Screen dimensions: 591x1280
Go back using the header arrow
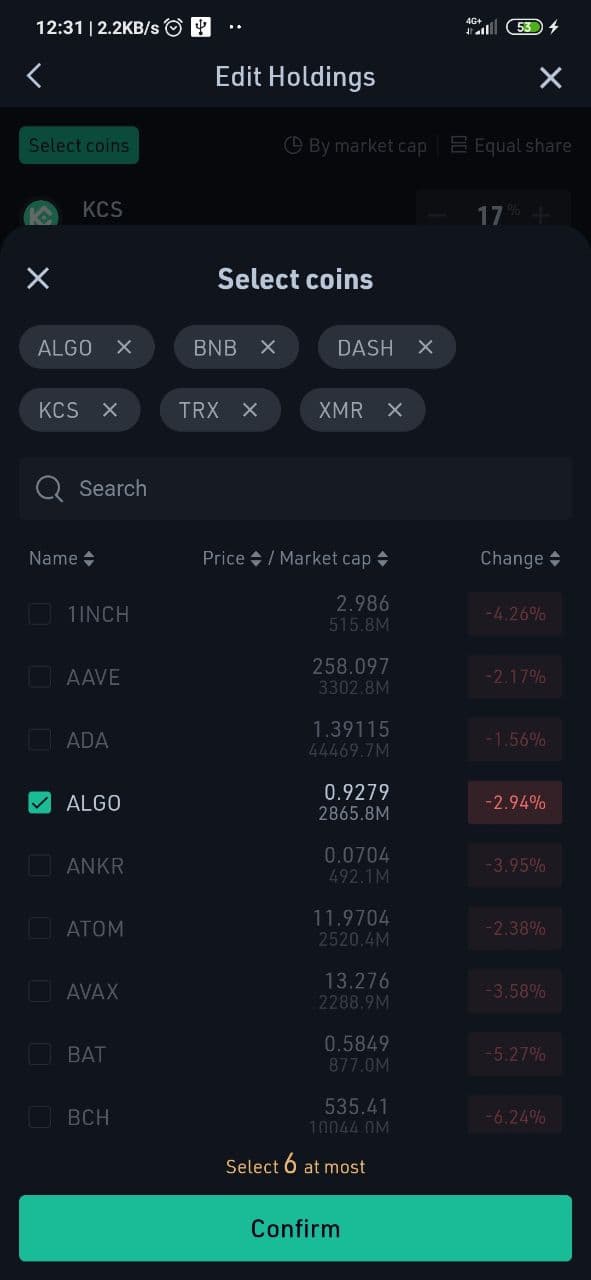pyautogui.click(x=34, y=76)
